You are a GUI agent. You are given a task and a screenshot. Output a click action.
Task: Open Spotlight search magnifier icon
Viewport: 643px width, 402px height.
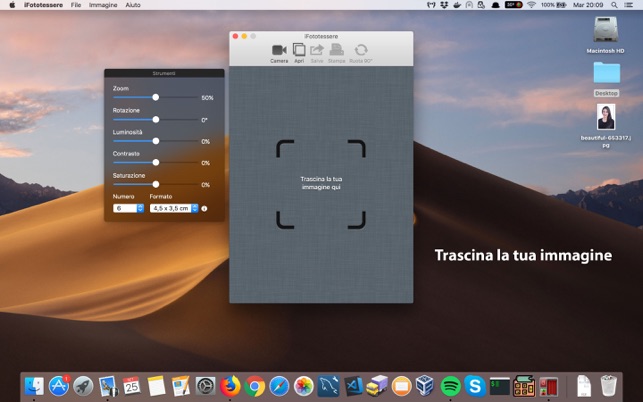[x=614, y=5]
